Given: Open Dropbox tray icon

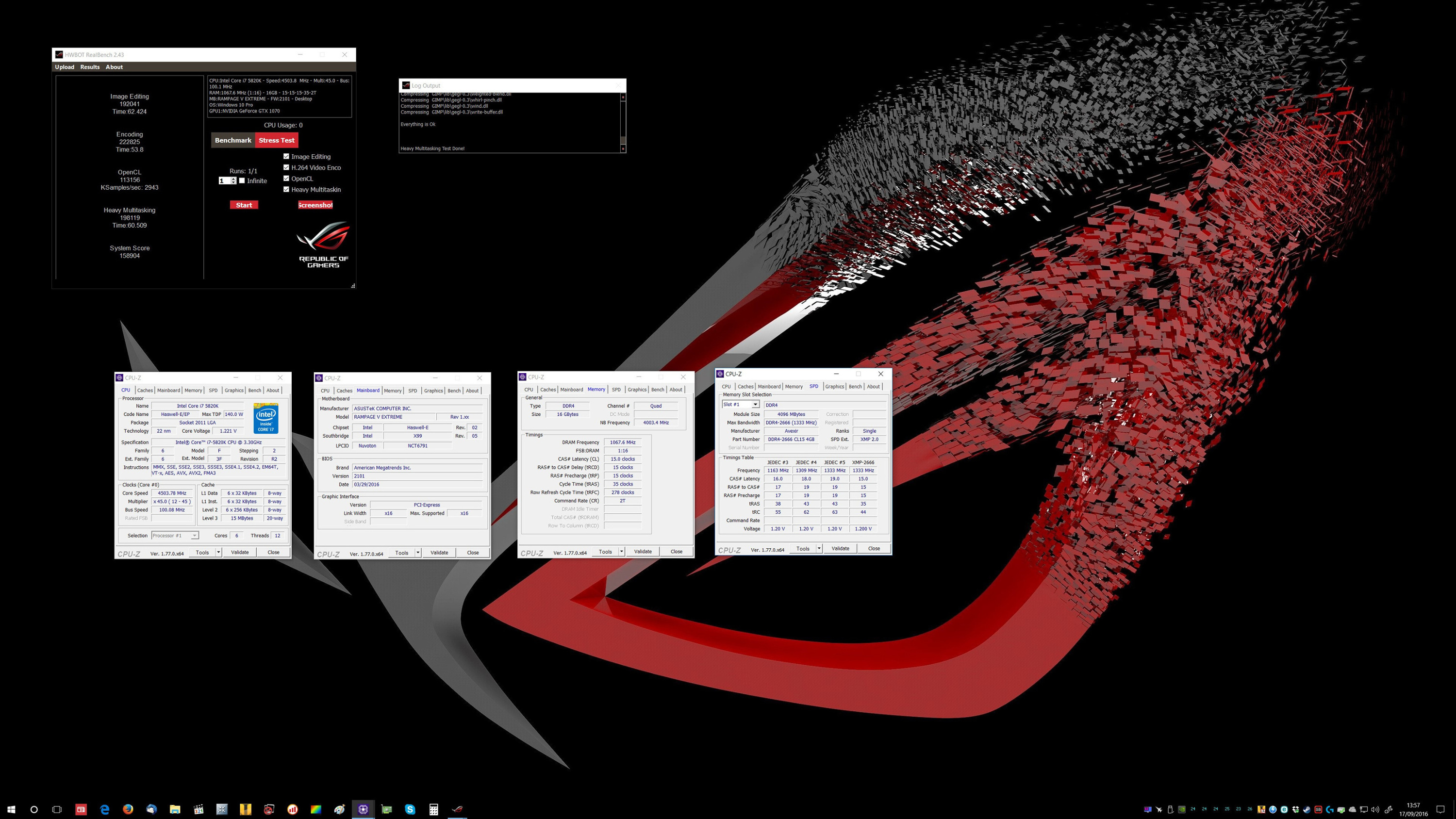Looking at the screenshot, I should 1295,809.
